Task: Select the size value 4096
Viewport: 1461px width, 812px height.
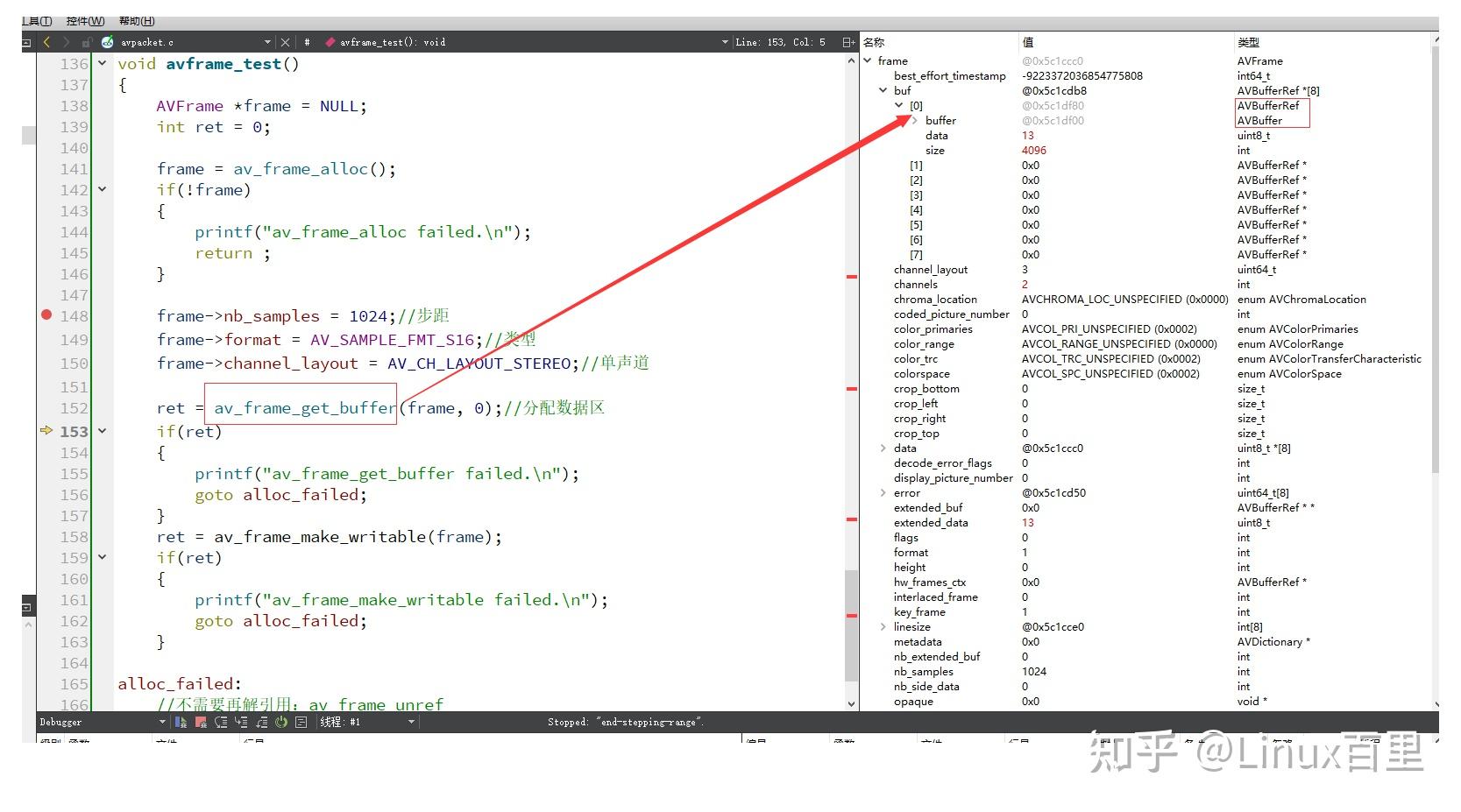Action: click(x=1034, y=151)
